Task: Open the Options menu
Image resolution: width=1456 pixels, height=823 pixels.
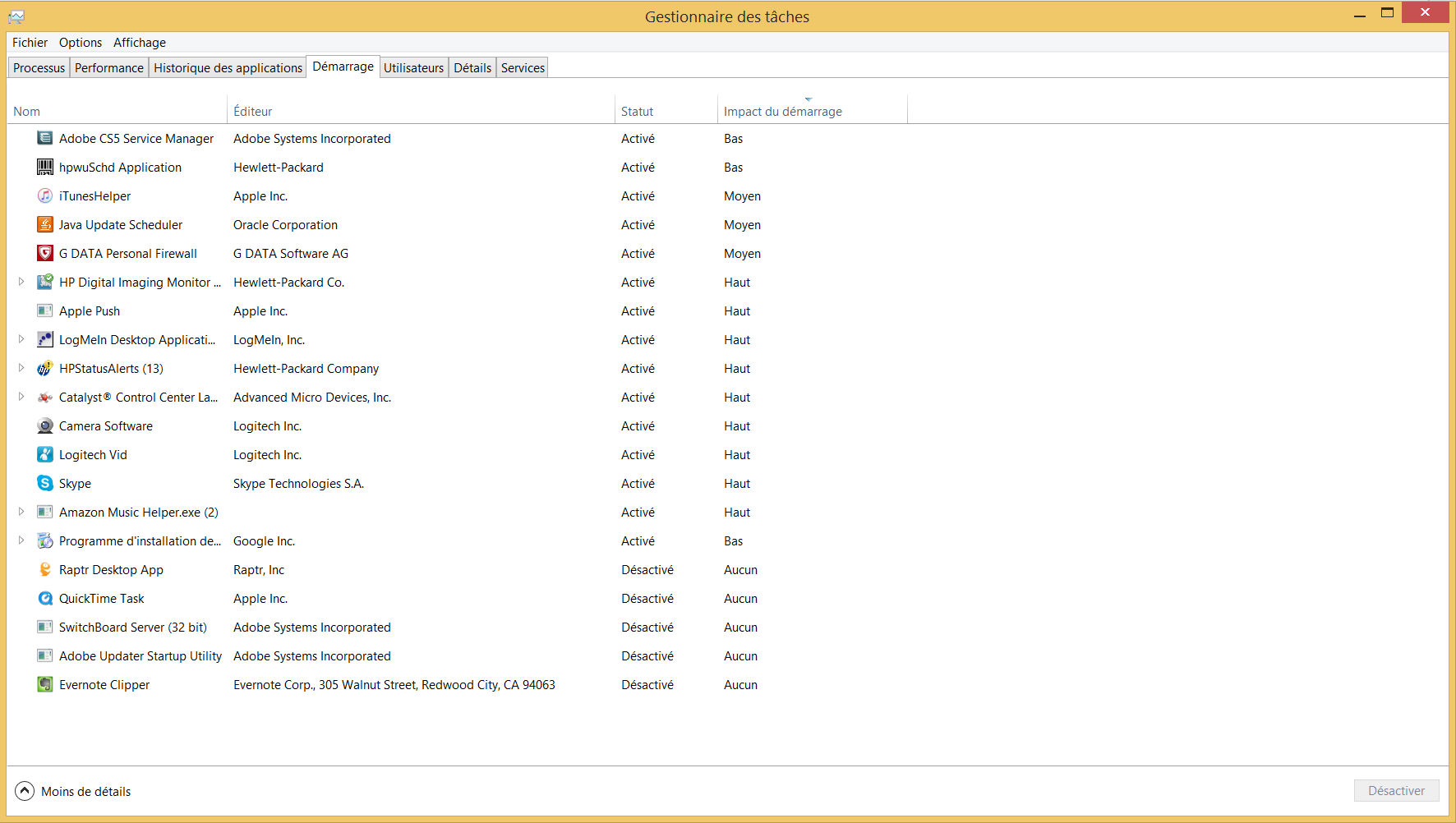Action: (x=81, y=43)
